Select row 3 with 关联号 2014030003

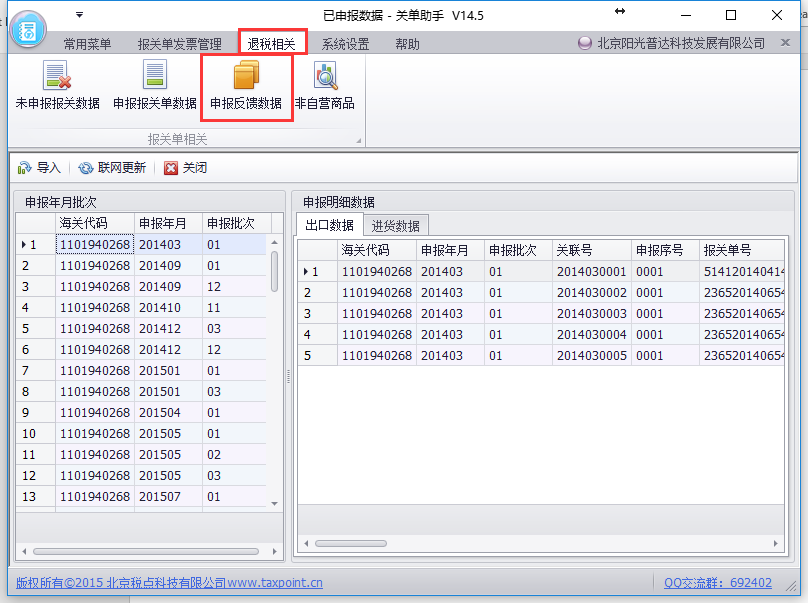click(x=590, y=313)
